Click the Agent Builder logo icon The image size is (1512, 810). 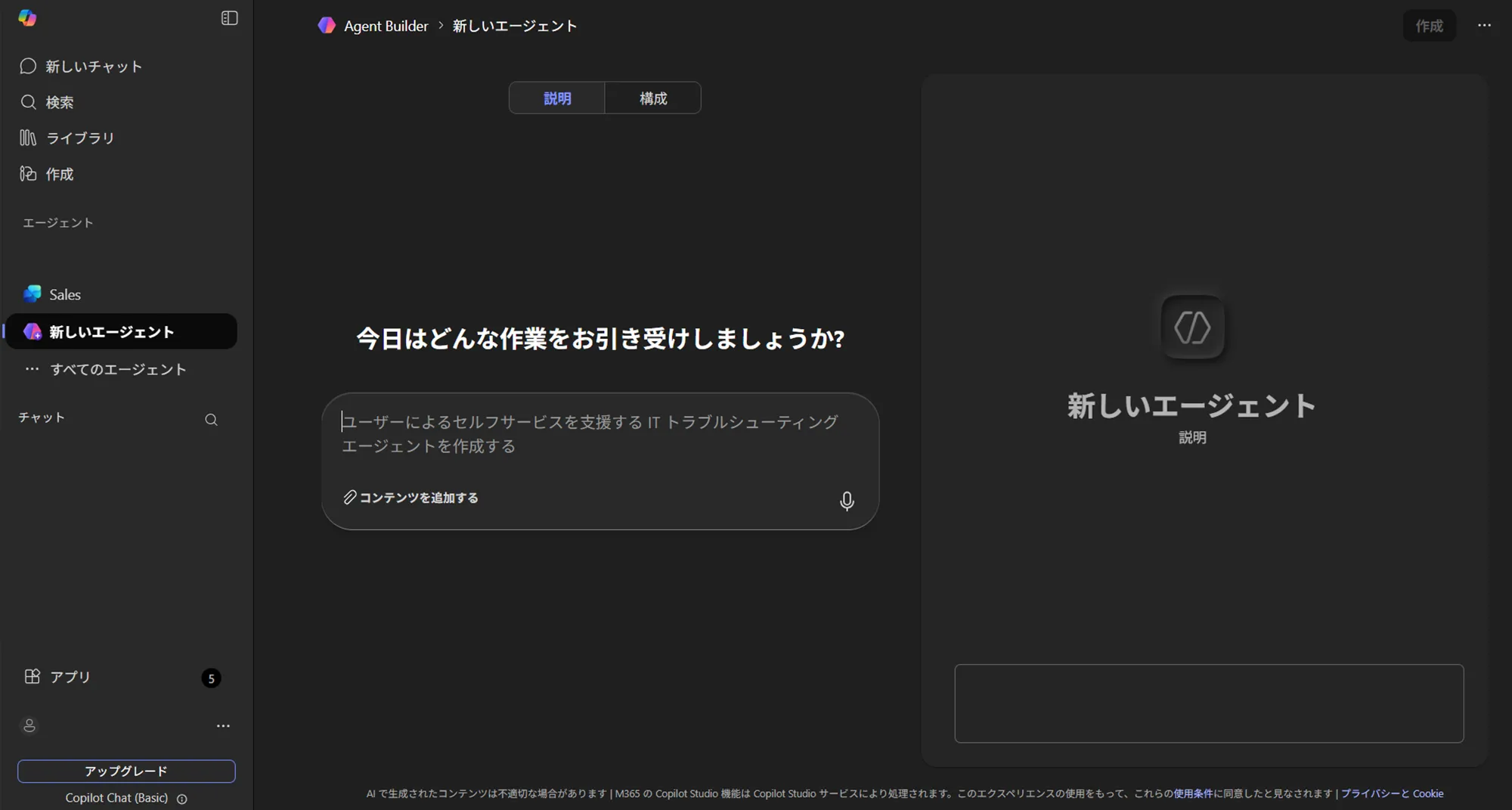click(x=327, y=26)
